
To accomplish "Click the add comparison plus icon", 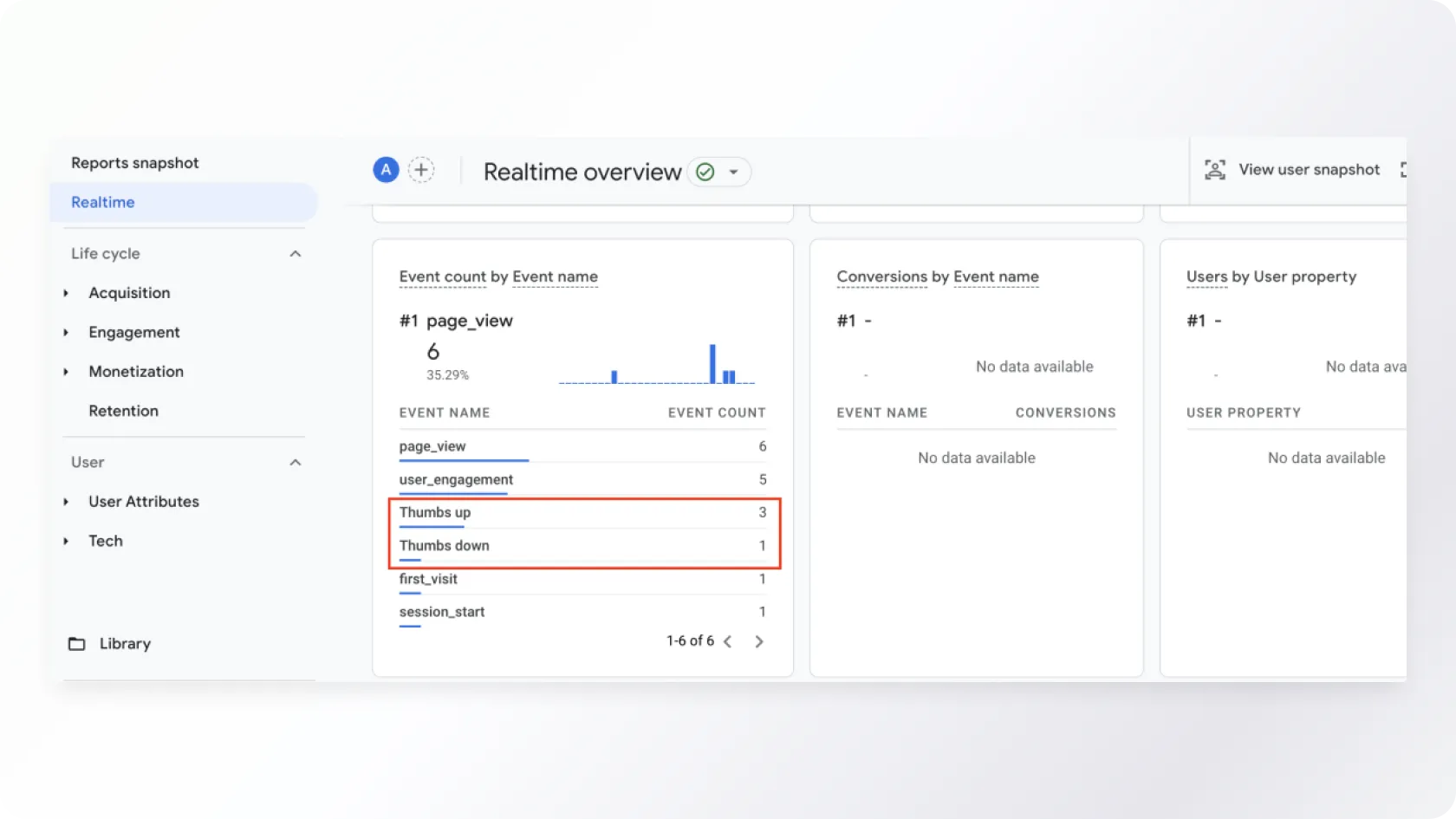I will coord(421,170).
